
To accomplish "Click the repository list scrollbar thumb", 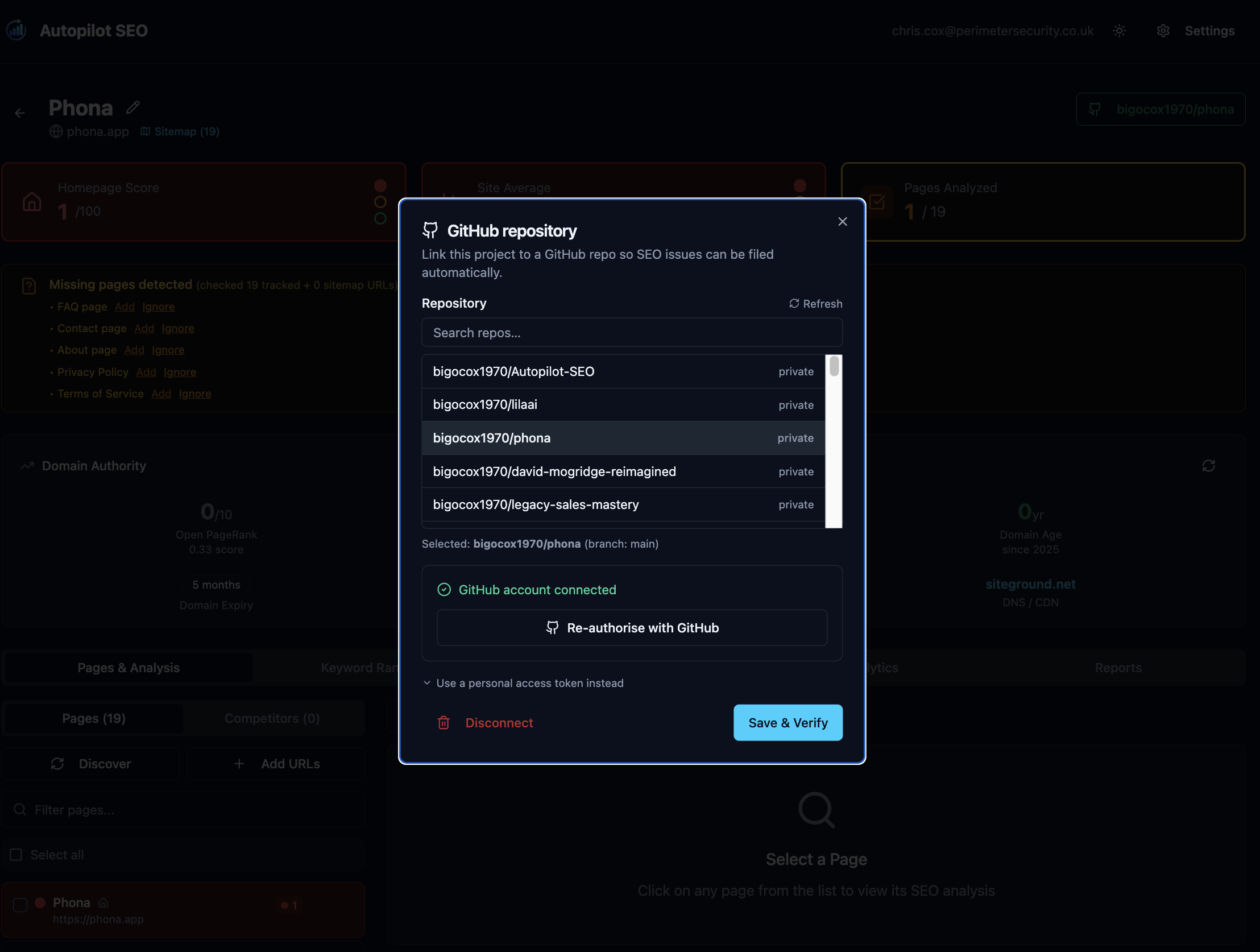I will coord(834,366).
